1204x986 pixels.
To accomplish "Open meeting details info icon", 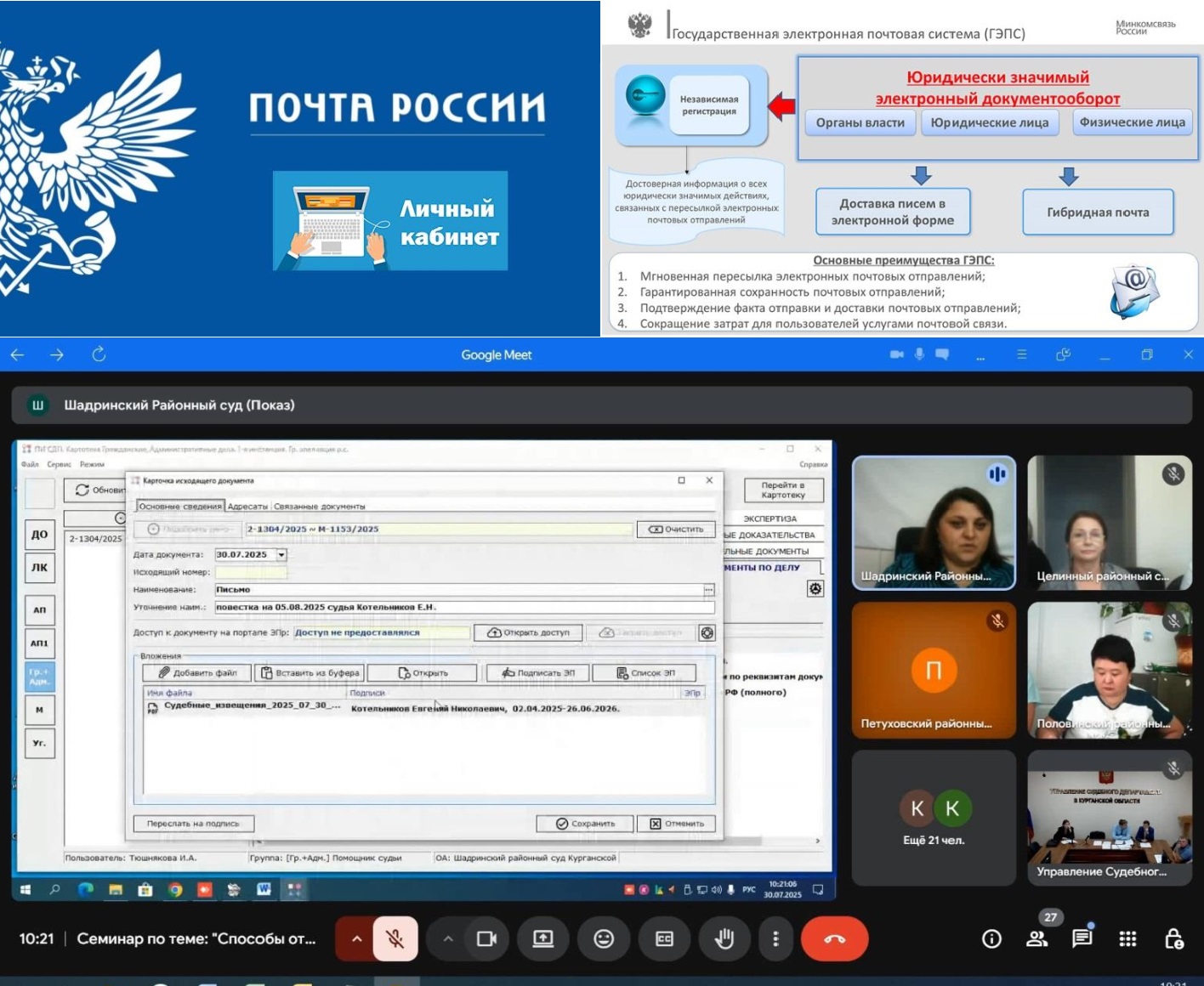I will pyautogui.click(x=991, y=939).
